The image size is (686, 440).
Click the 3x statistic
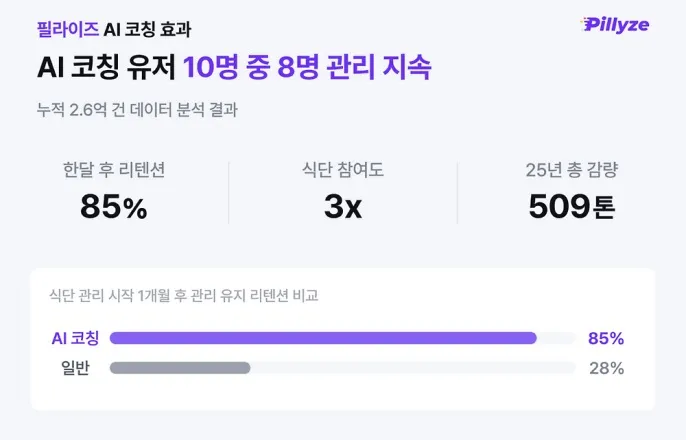click(343, 206)
